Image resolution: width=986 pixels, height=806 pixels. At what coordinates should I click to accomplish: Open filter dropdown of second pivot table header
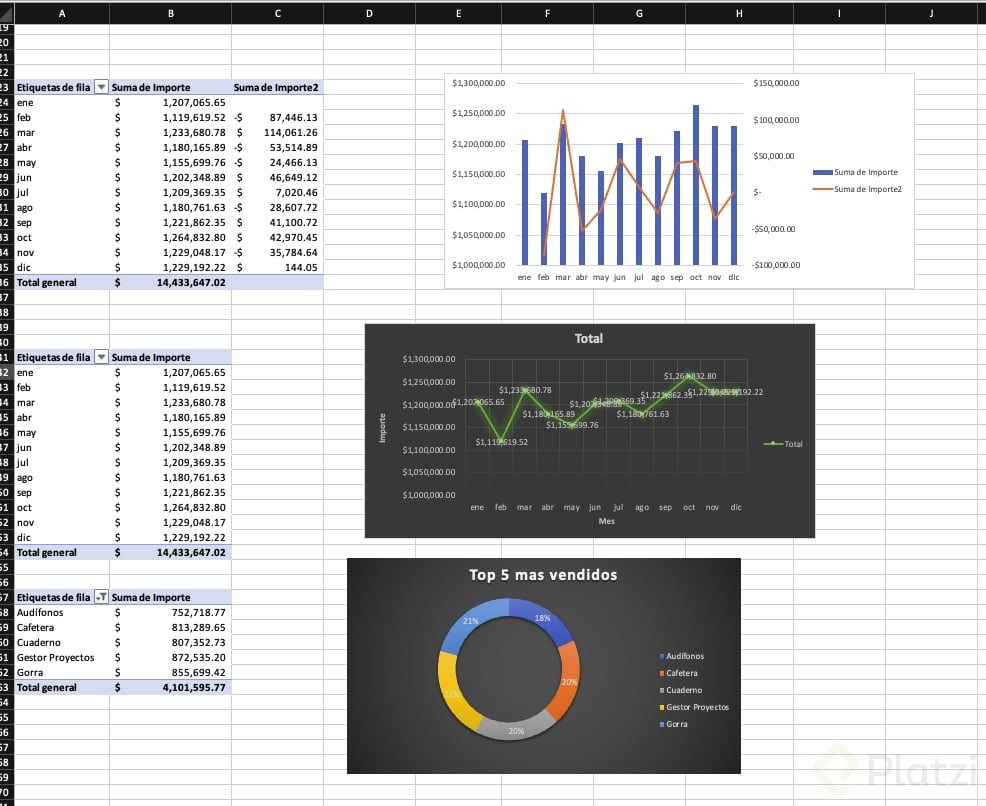[101, 357]
